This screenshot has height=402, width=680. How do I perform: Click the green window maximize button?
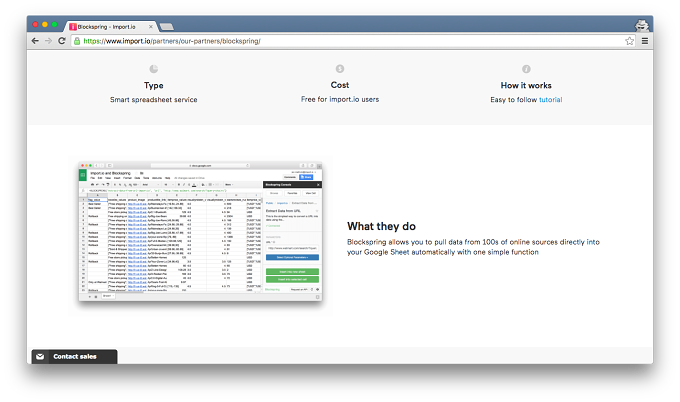[x=55, y=25]
